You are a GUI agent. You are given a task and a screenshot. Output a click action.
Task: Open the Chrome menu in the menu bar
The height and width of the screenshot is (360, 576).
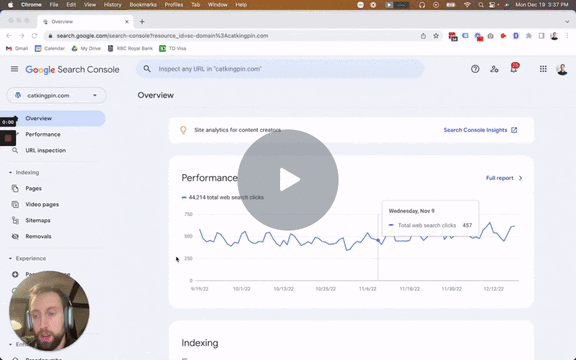(x=31, y=5)
